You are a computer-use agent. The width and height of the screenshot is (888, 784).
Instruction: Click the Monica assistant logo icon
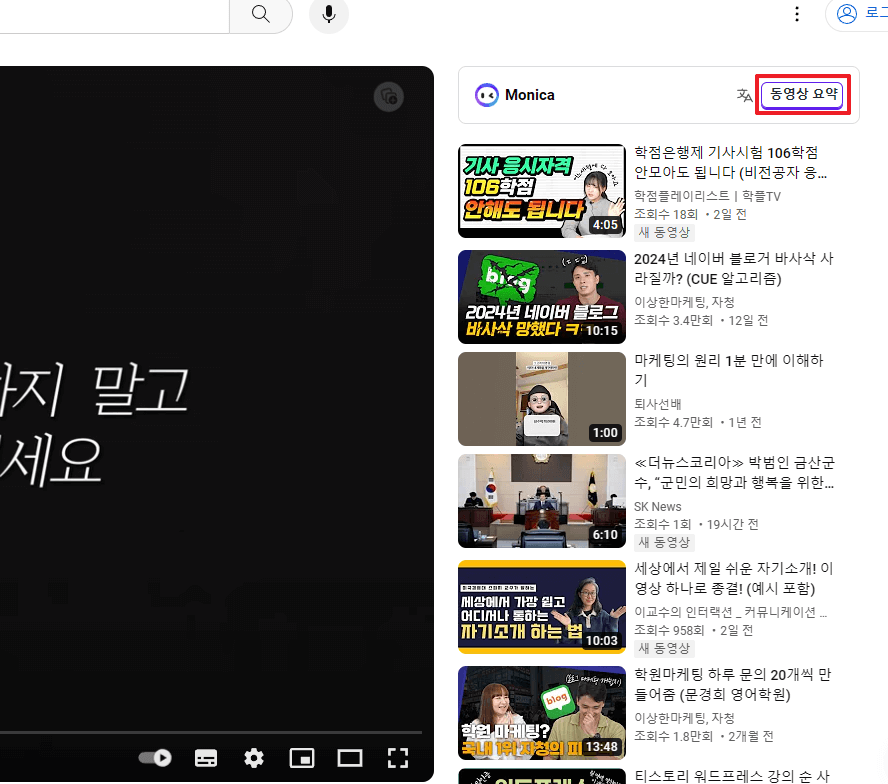coord(486,95)
